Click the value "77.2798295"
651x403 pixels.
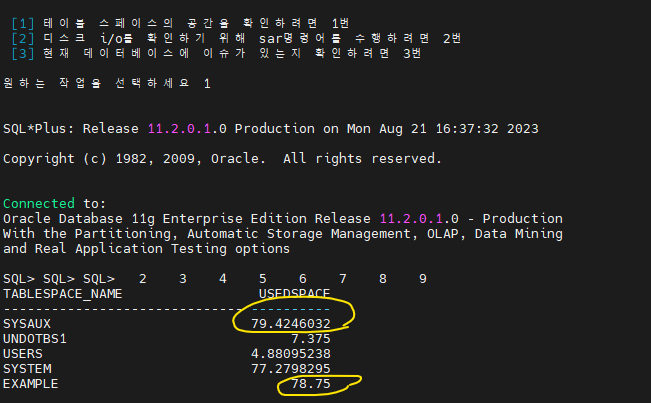(291, 369)
